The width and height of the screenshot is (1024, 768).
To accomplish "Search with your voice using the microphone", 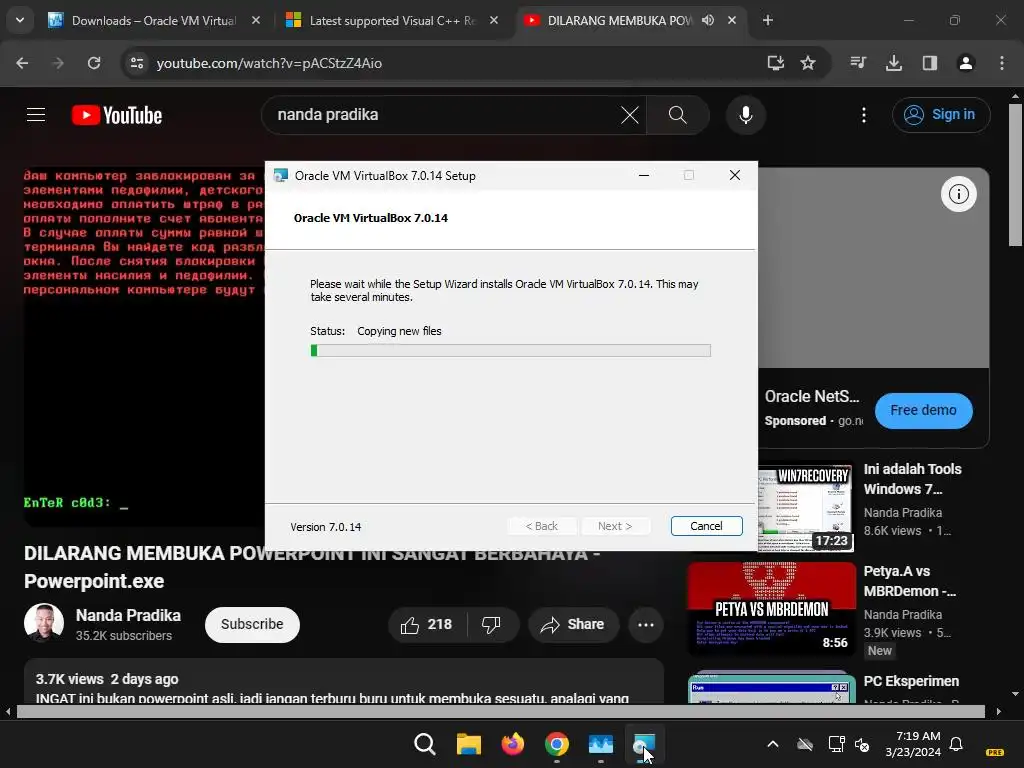I will pyautogui.click(x=745, y=115).
